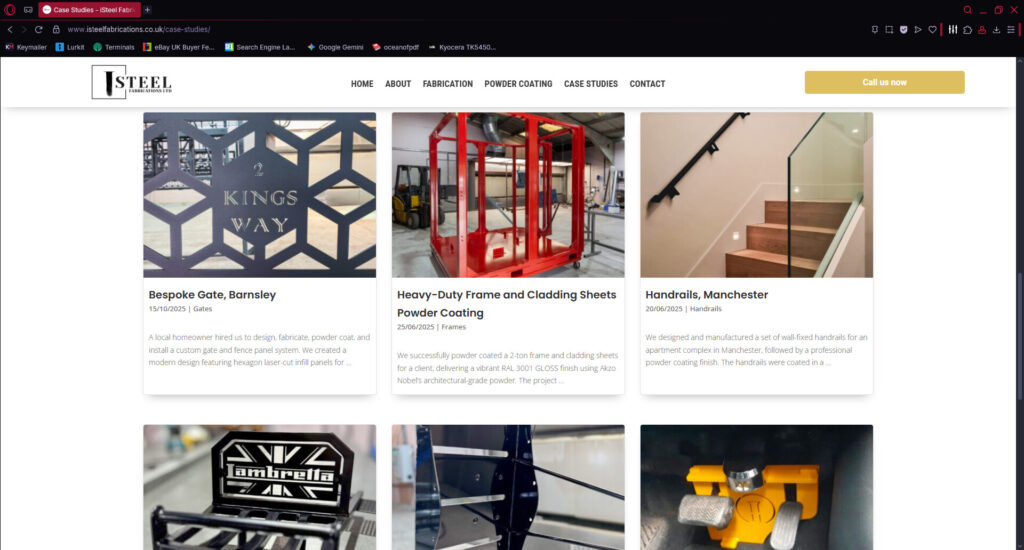
Task: Click the address bar URL field
Action: pos(457,29)
